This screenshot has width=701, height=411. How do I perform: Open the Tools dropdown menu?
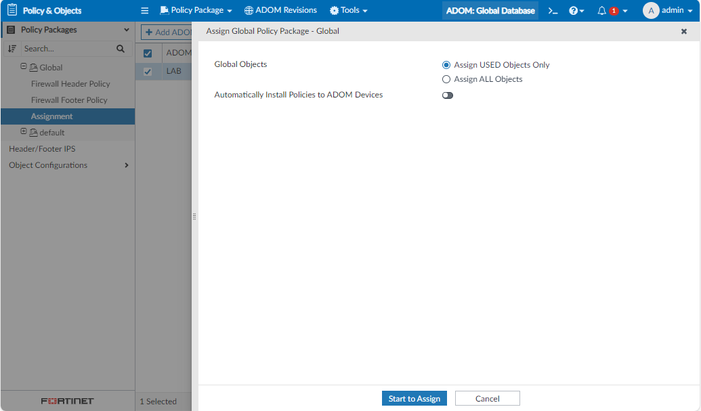point(348,10)
